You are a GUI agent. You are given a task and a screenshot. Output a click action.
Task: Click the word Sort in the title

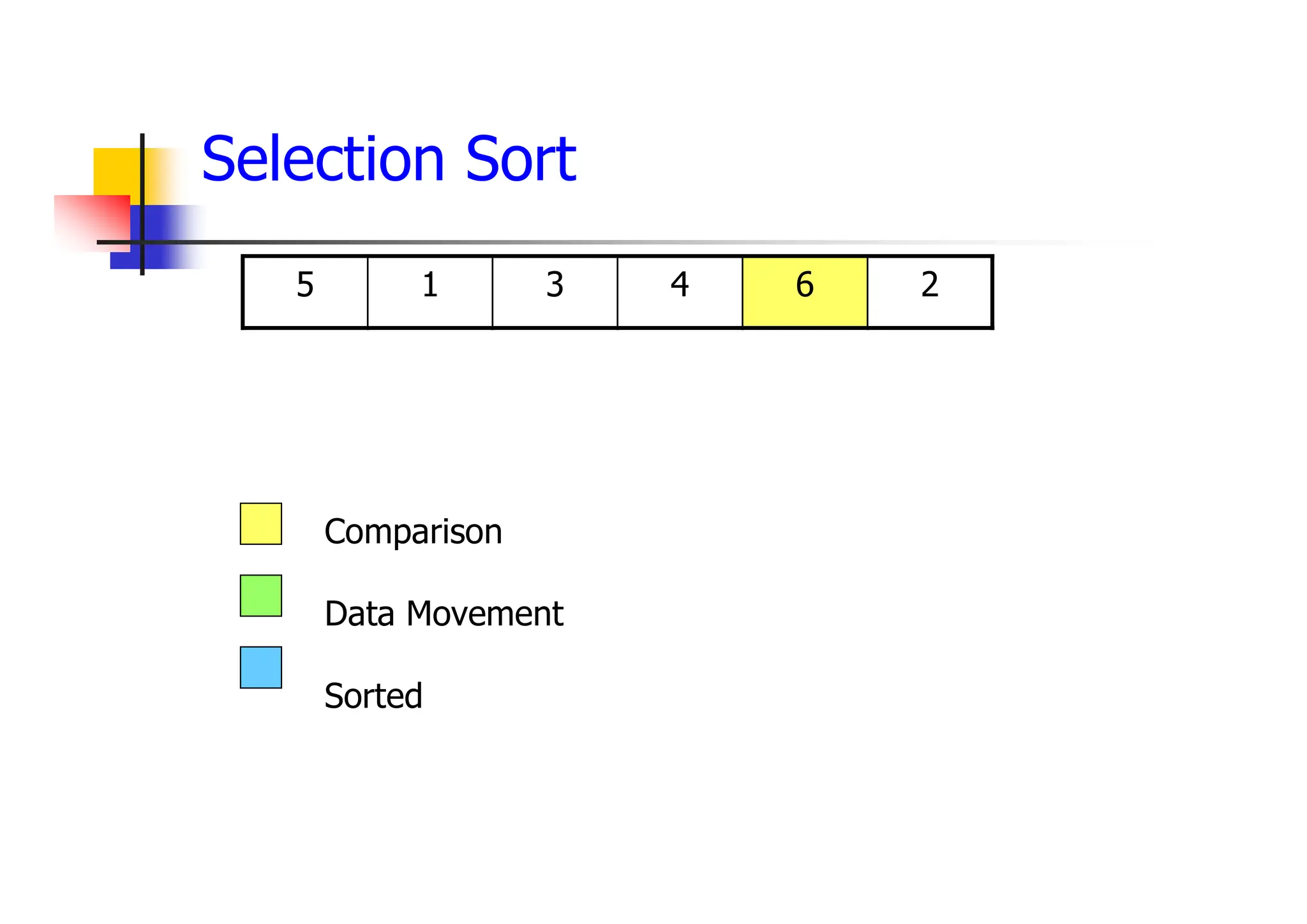(521, 159)
